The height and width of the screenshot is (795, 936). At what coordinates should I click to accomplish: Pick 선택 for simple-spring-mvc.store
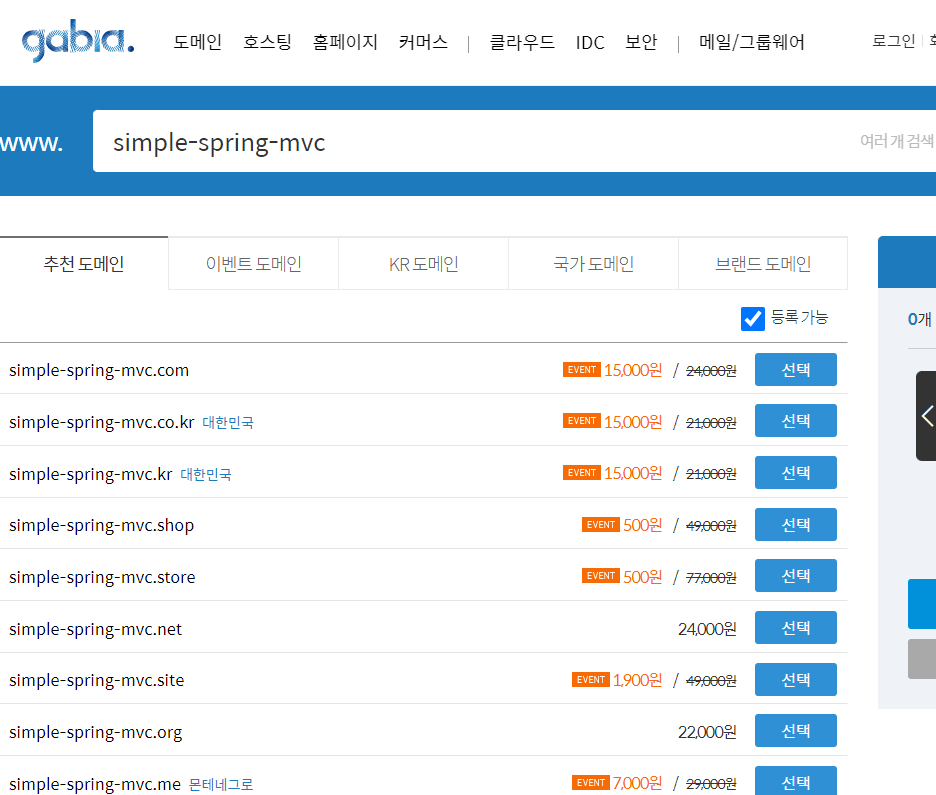coord(796,576)
